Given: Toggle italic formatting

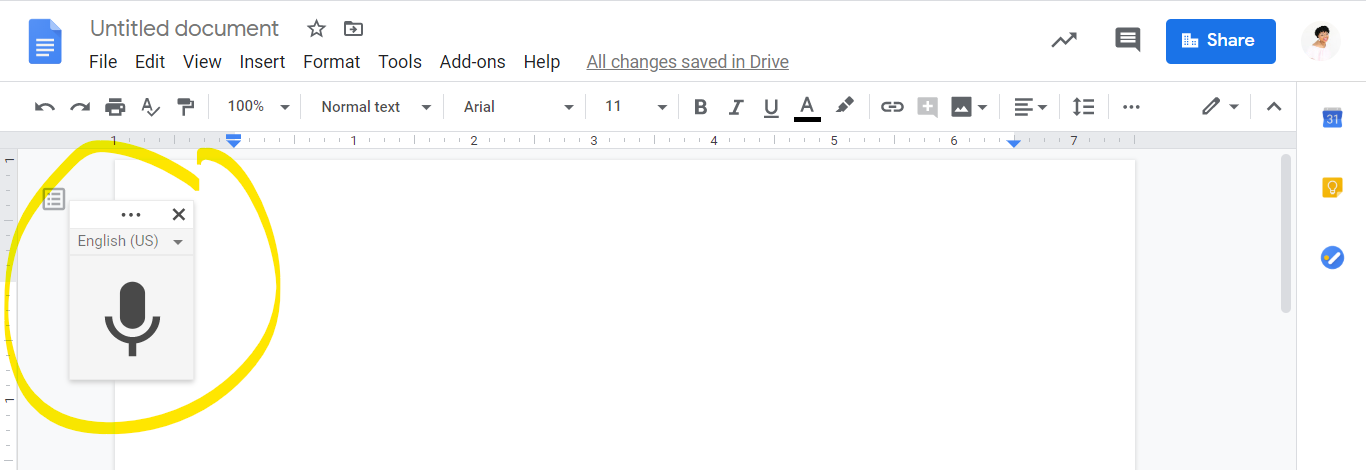Looking at the screenshot, I should pos(736,107).
